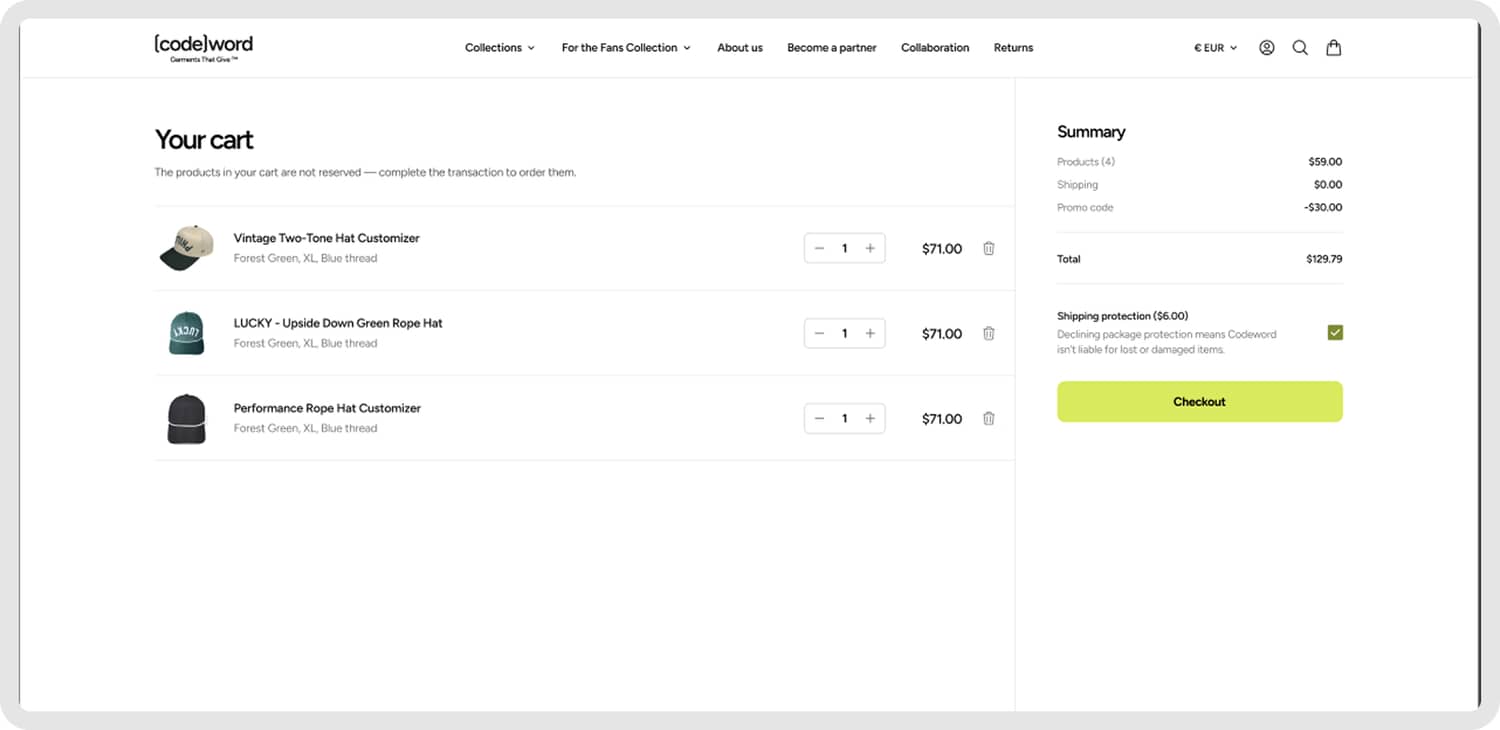The height and width of the screenshot is (730, 1500).
Task: Click the Promo code label
Action: click(1085, 208)
